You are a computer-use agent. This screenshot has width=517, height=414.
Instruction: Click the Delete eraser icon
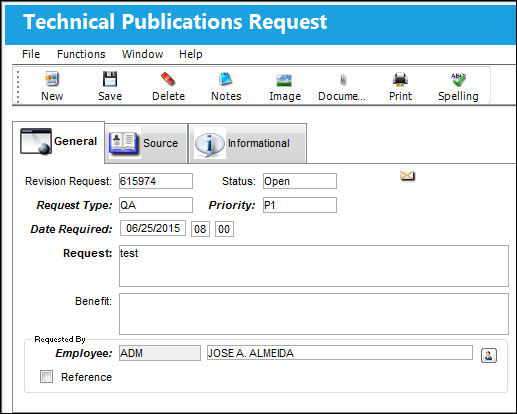pos(168,79)
